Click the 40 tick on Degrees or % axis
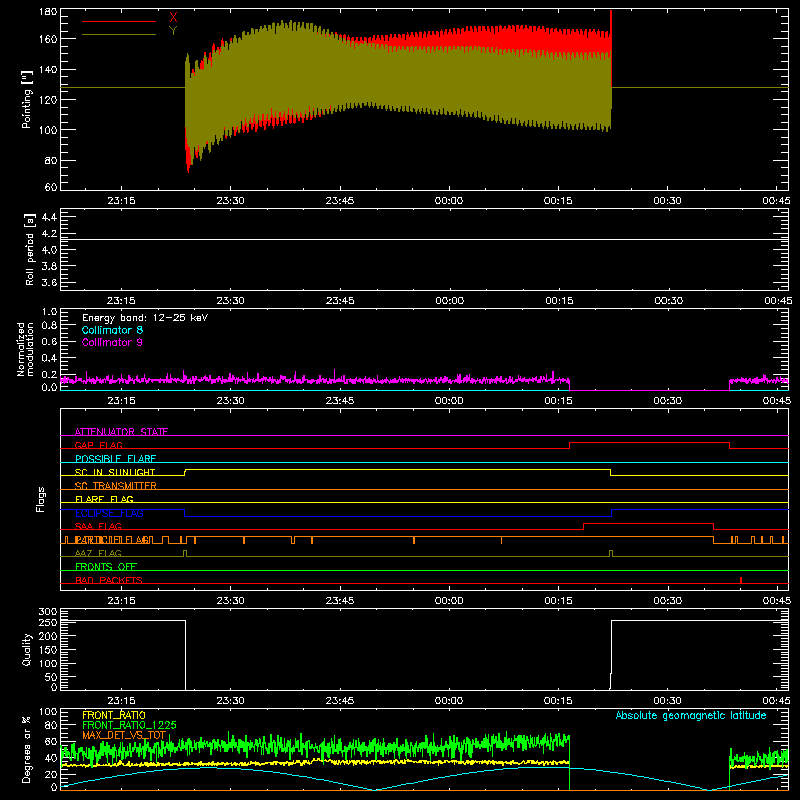Screen dimensions: 800x800 [x=51, y=758]
